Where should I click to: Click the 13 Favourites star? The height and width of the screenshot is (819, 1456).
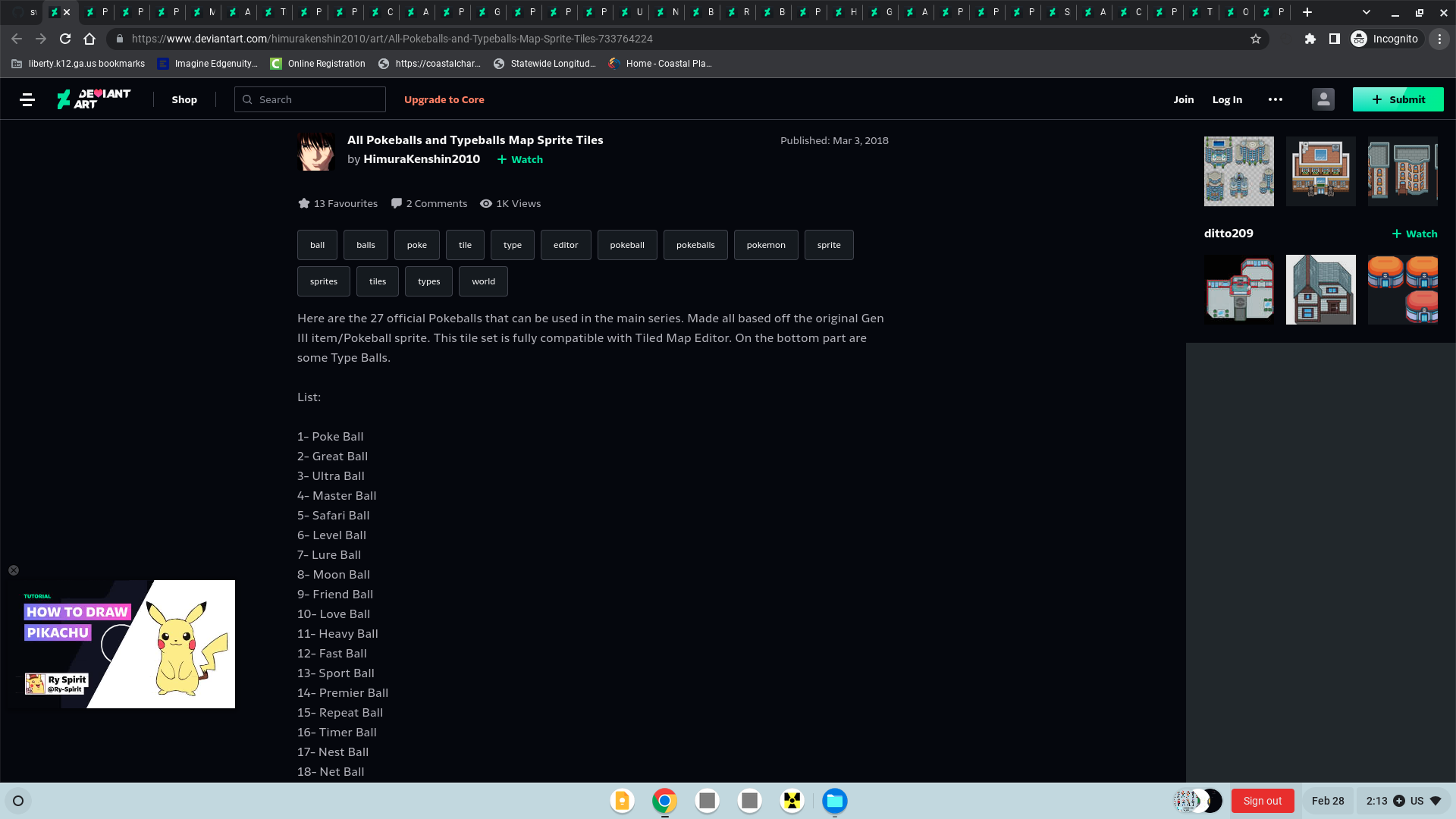coord(304,203)
